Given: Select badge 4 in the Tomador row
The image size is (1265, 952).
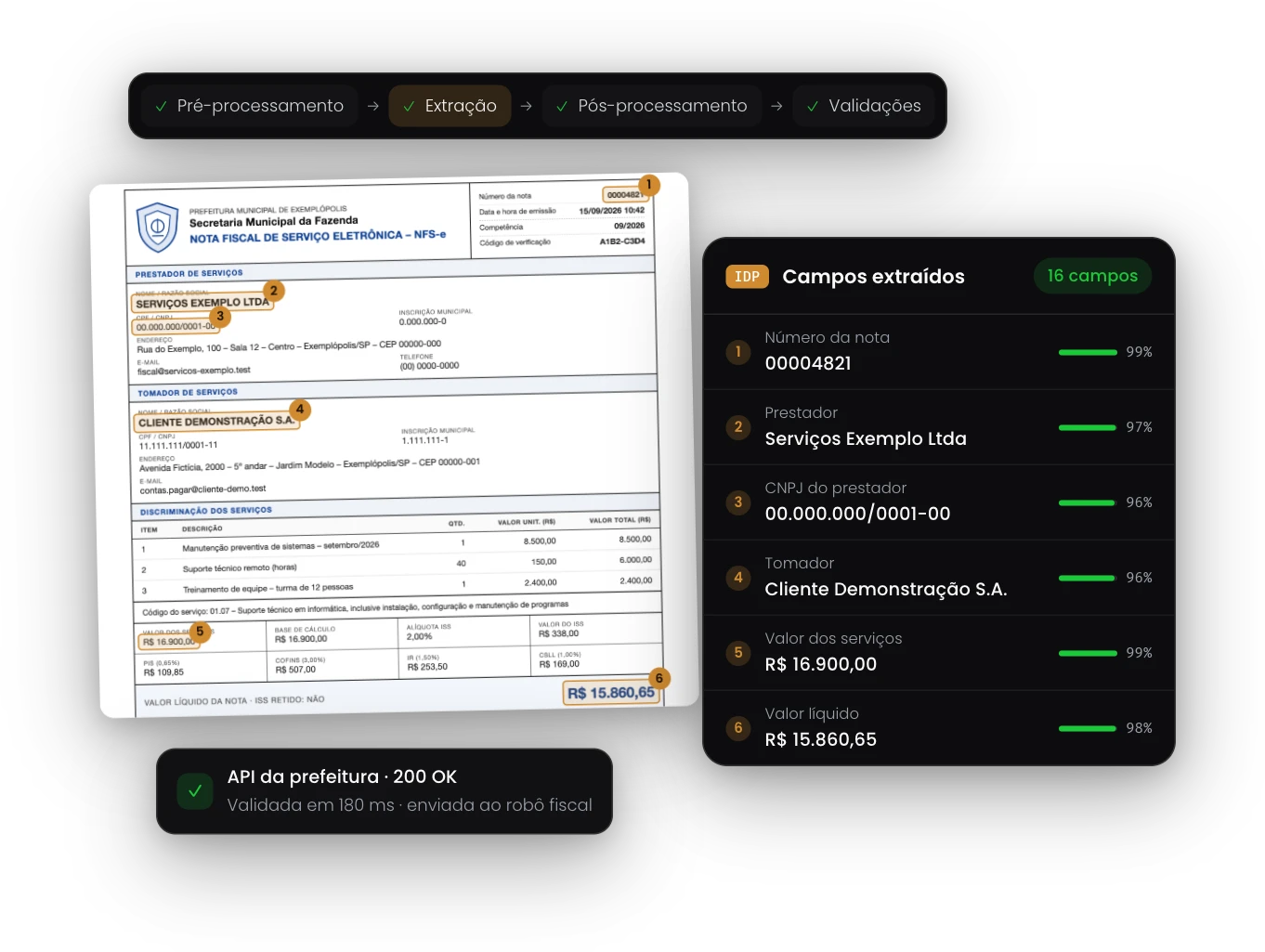Looking at the screenshot, I should [738, 578].
